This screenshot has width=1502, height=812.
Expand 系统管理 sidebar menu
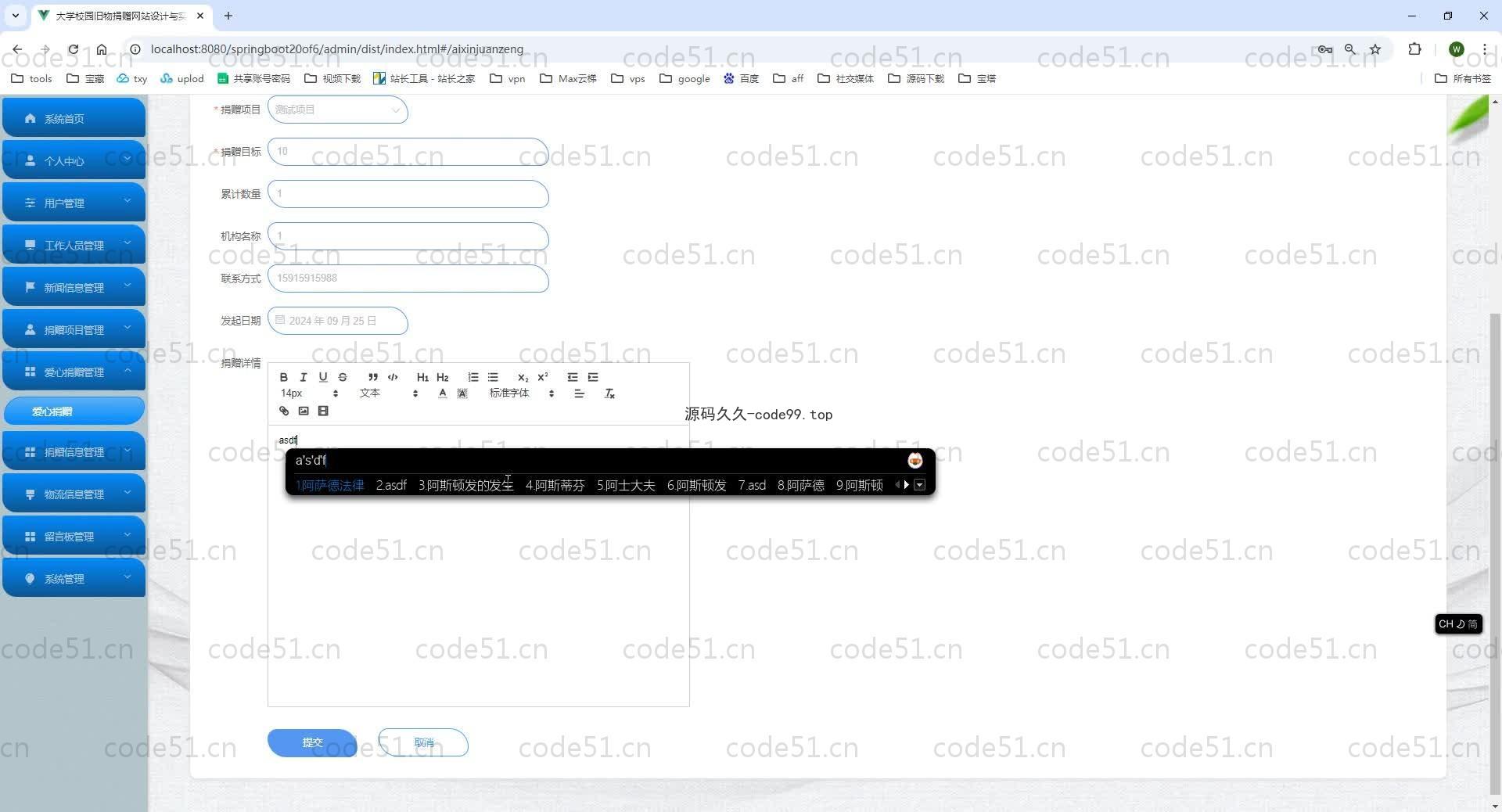coord(74,578)
